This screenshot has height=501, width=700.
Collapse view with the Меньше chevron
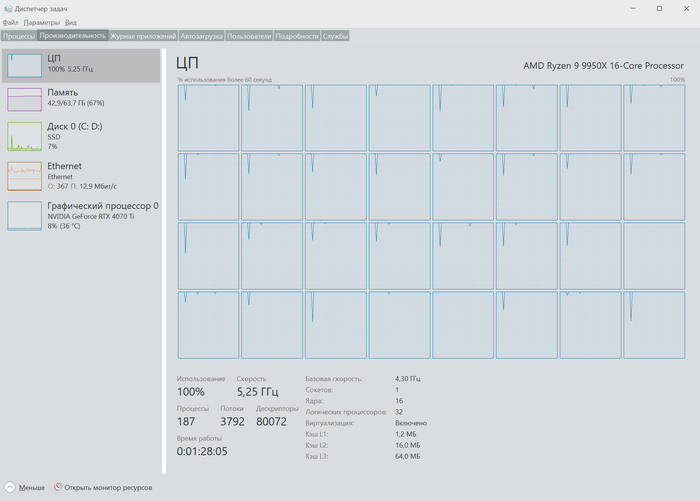coord(10,488)
